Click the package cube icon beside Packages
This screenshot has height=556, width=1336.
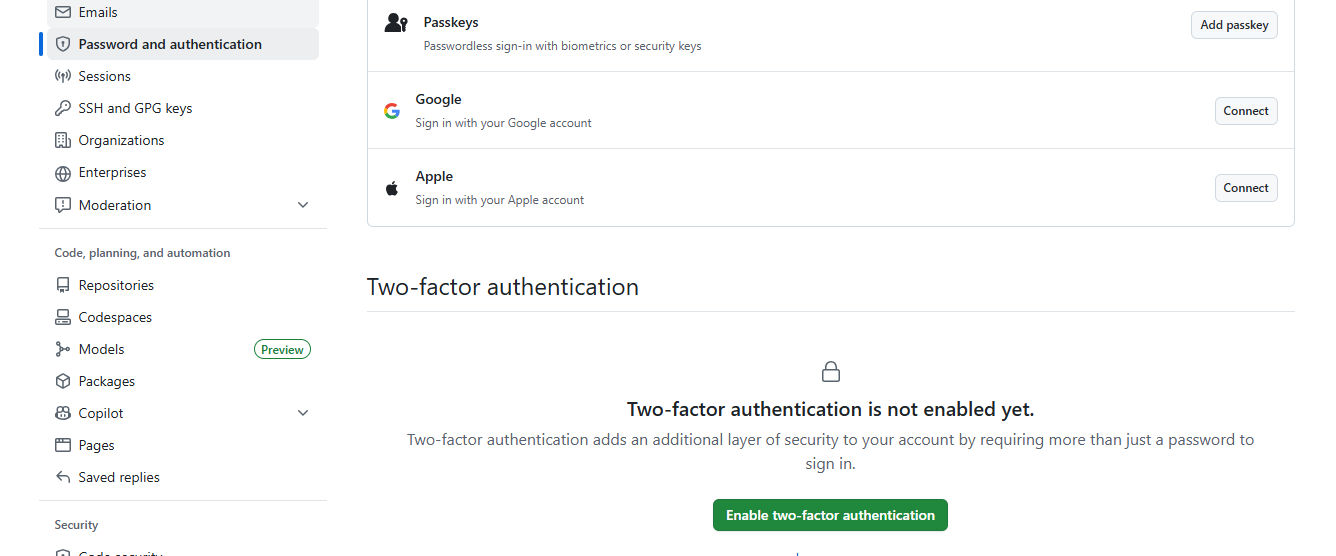click(x=63, y=381)
